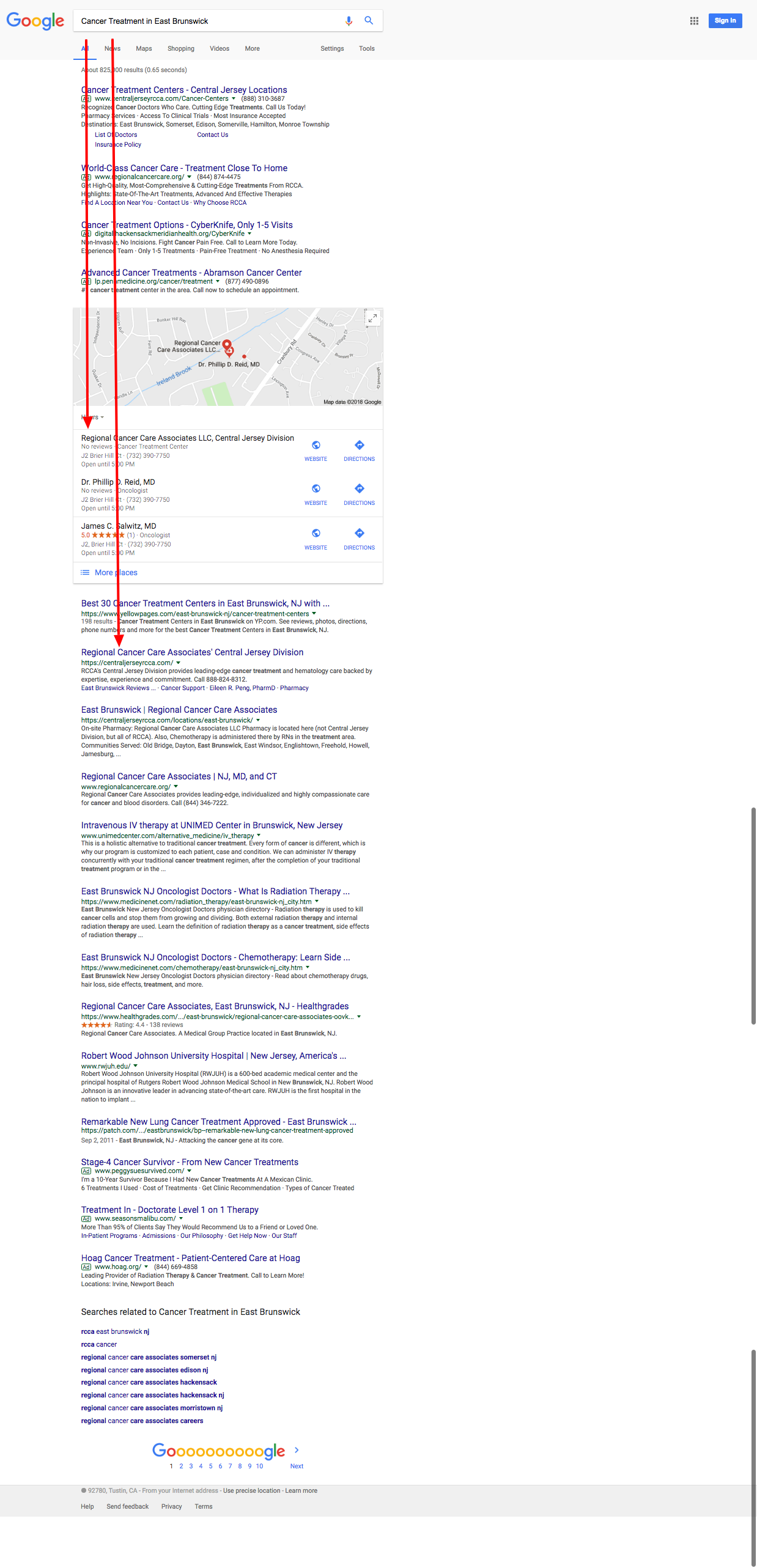Open Hoag Cancer Treatment ad link
This screenshot has width=757, height=1568.
point(191,1258)
